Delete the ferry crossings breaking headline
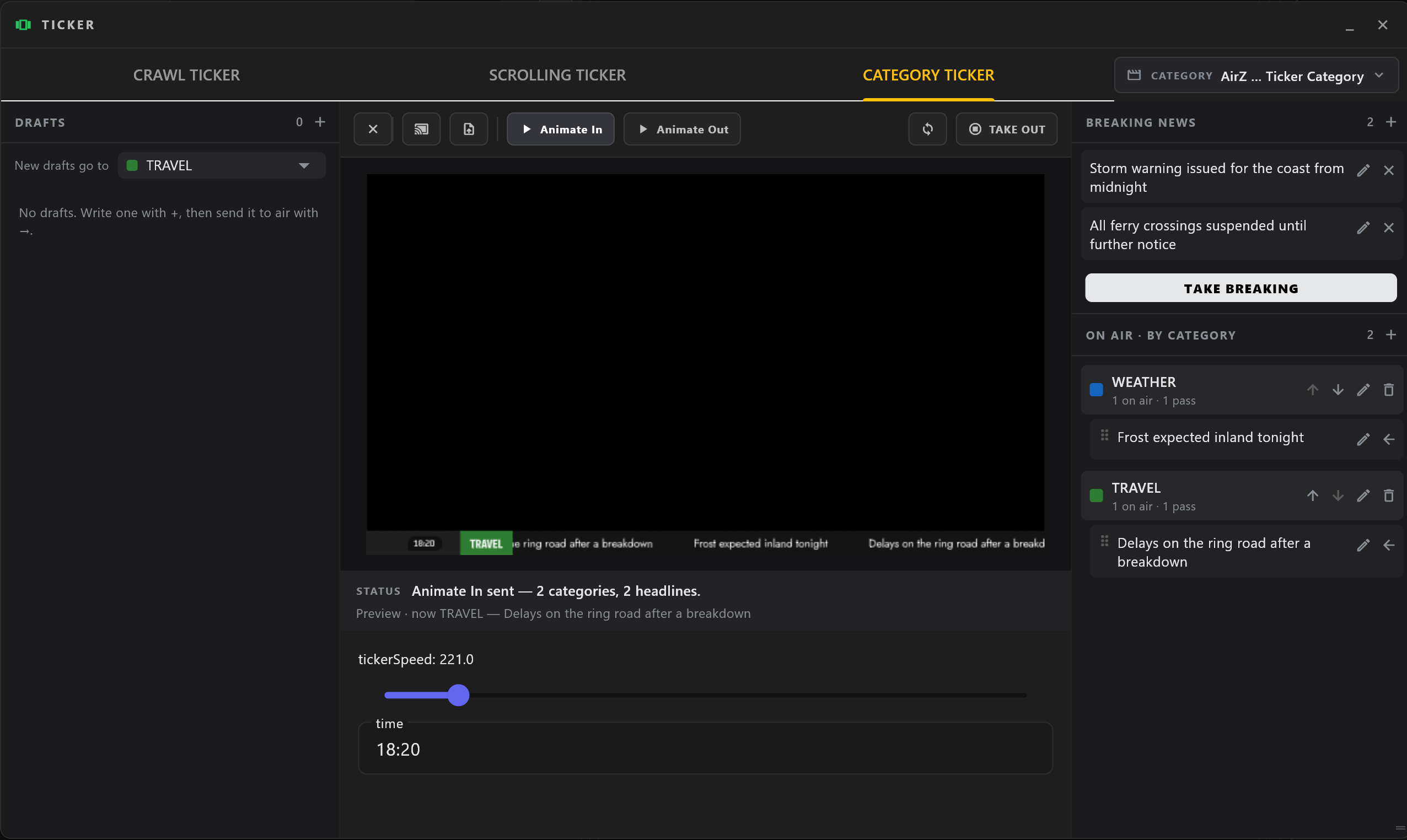The width and height of the screenshot is (1407, 840). pos(1388,228)
